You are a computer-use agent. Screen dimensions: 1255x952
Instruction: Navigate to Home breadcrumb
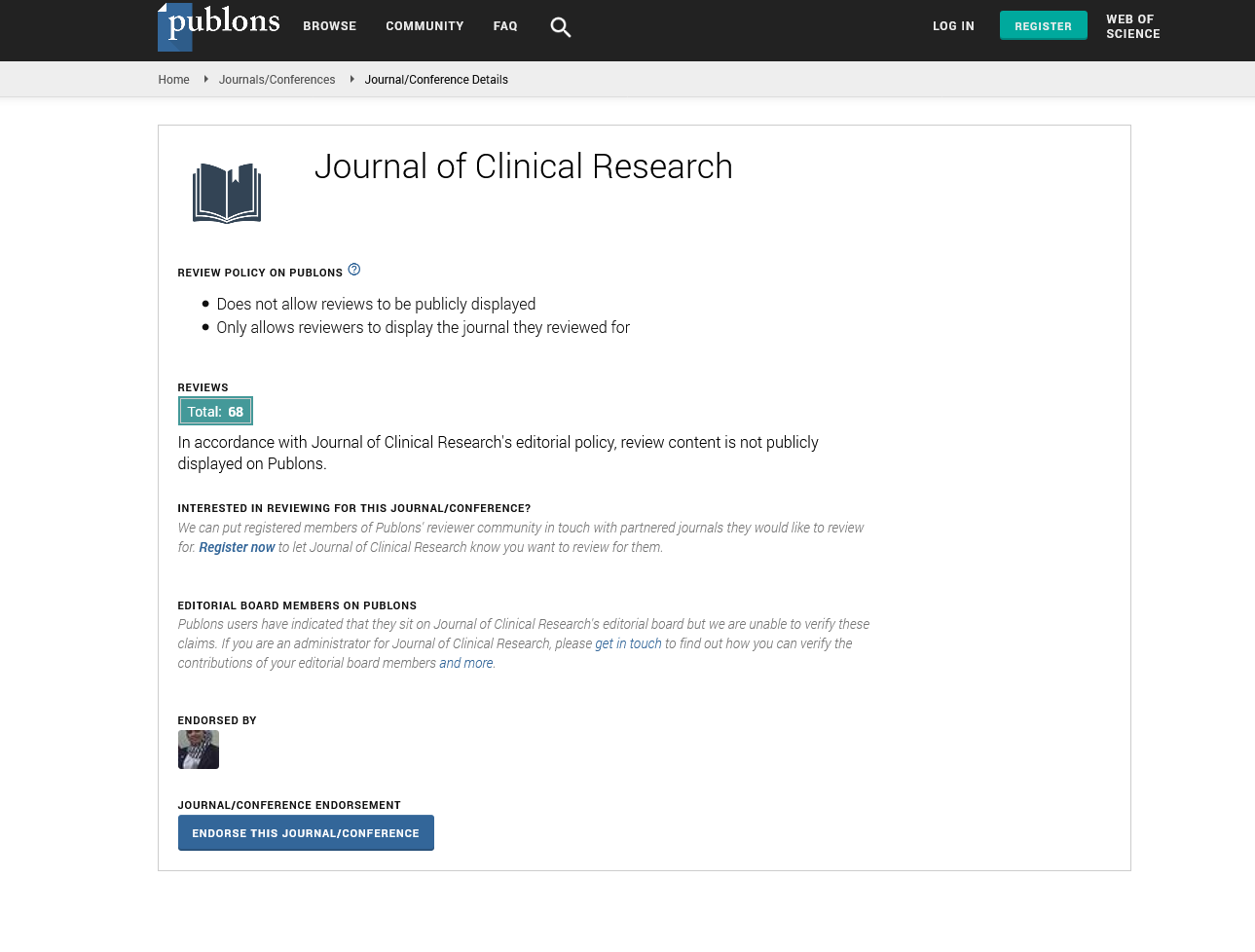point(173,80)
